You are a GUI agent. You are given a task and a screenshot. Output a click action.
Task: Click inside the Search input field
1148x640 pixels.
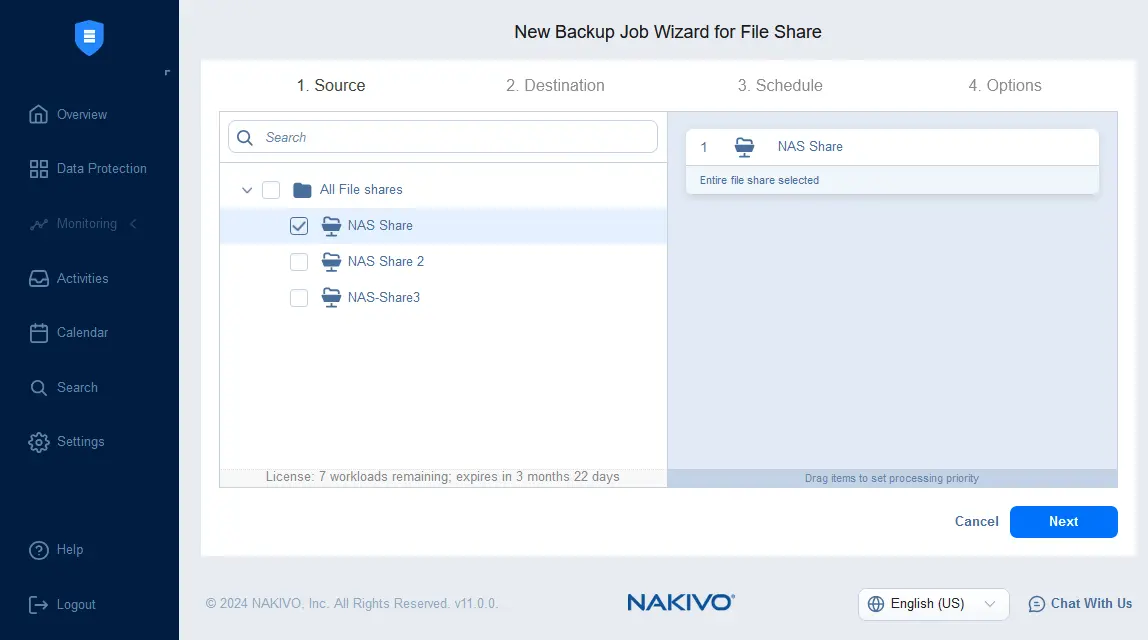click(x=443, y=137)
